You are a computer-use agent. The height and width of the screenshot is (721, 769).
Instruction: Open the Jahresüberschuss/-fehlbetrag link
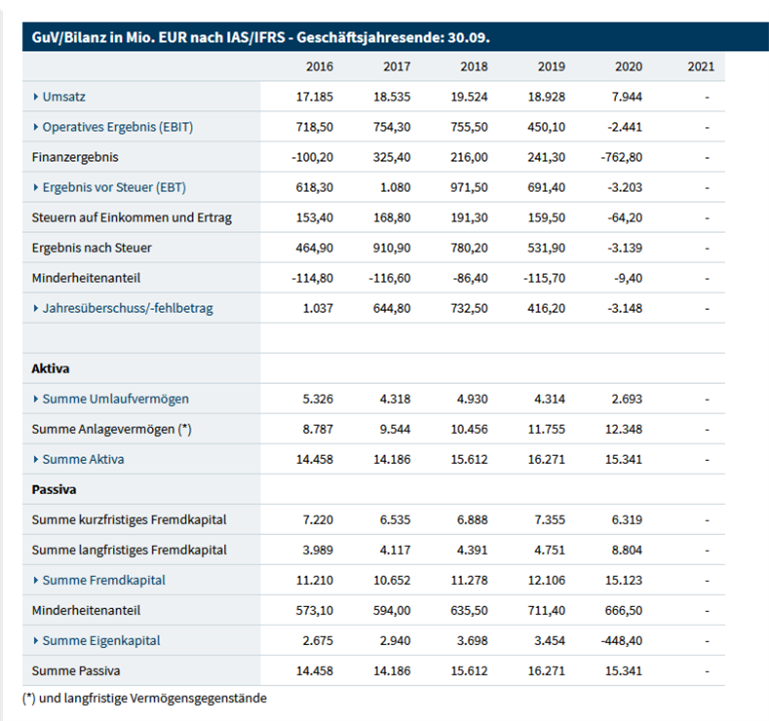click(x=128, y=309)
